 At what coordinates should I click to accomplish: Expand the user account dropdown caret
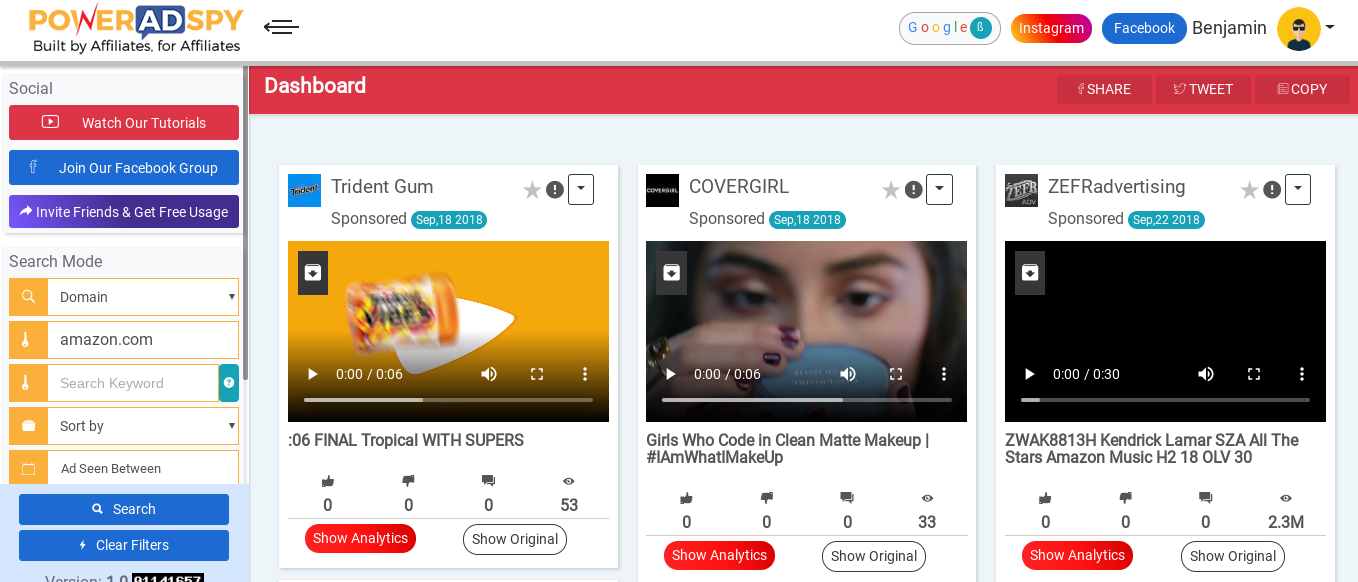click(1330, 28)
